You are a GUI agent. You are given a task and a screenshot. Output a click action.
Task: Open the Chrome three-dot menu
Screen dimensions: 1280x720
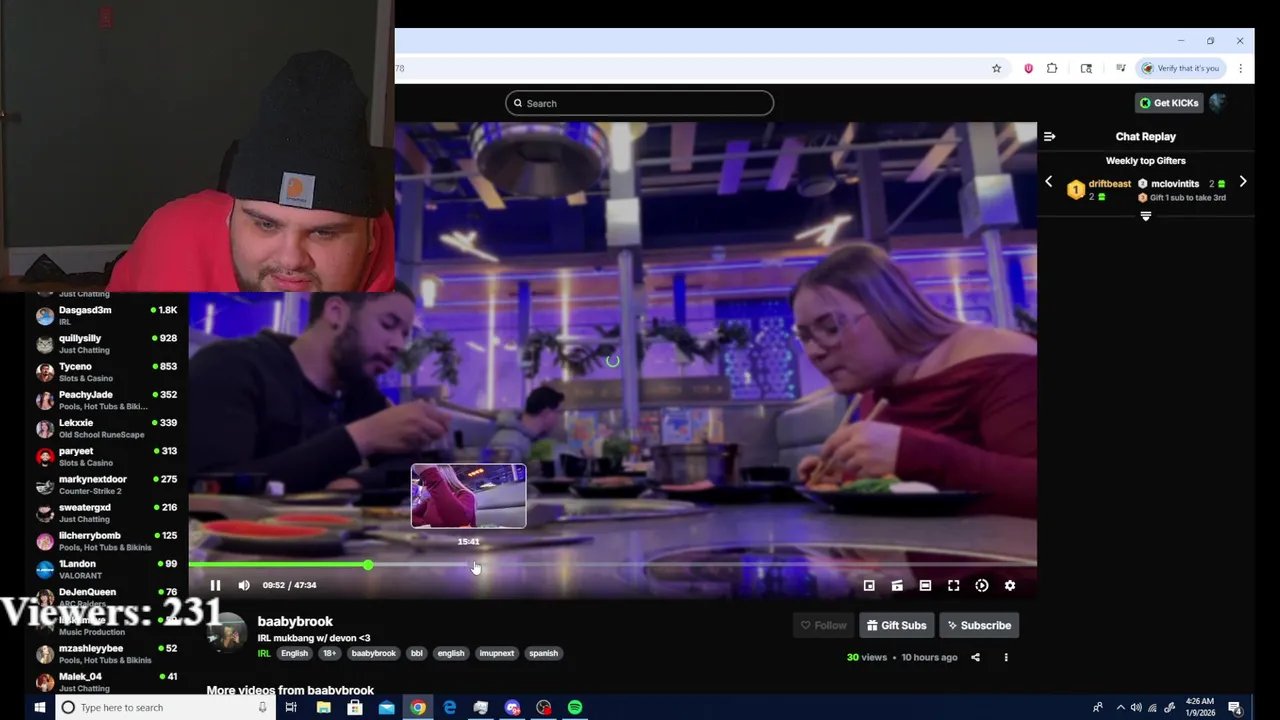pos(1240,68)
